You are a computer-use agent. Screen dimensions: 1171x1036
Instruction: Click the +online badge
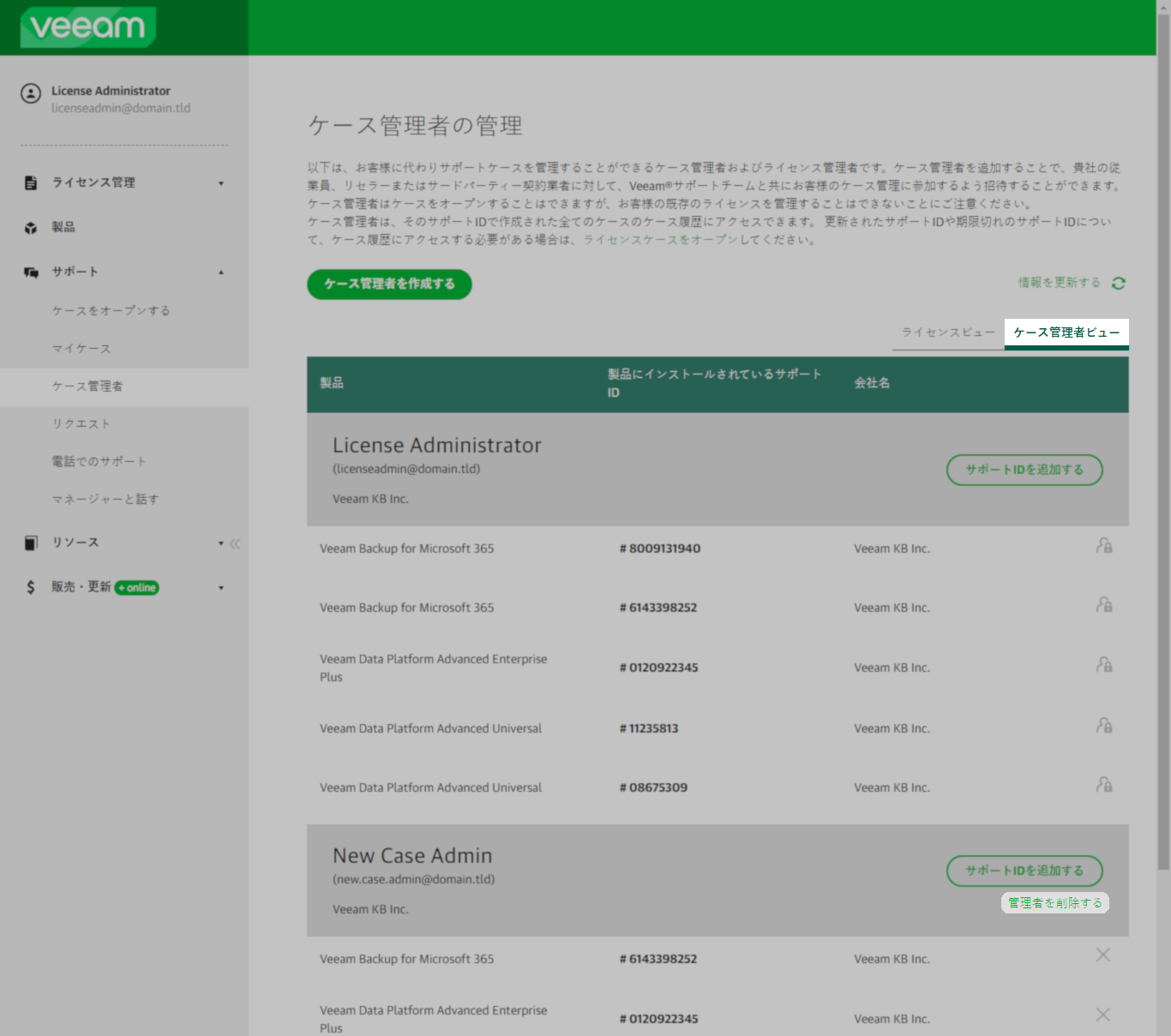coord(137,588)
